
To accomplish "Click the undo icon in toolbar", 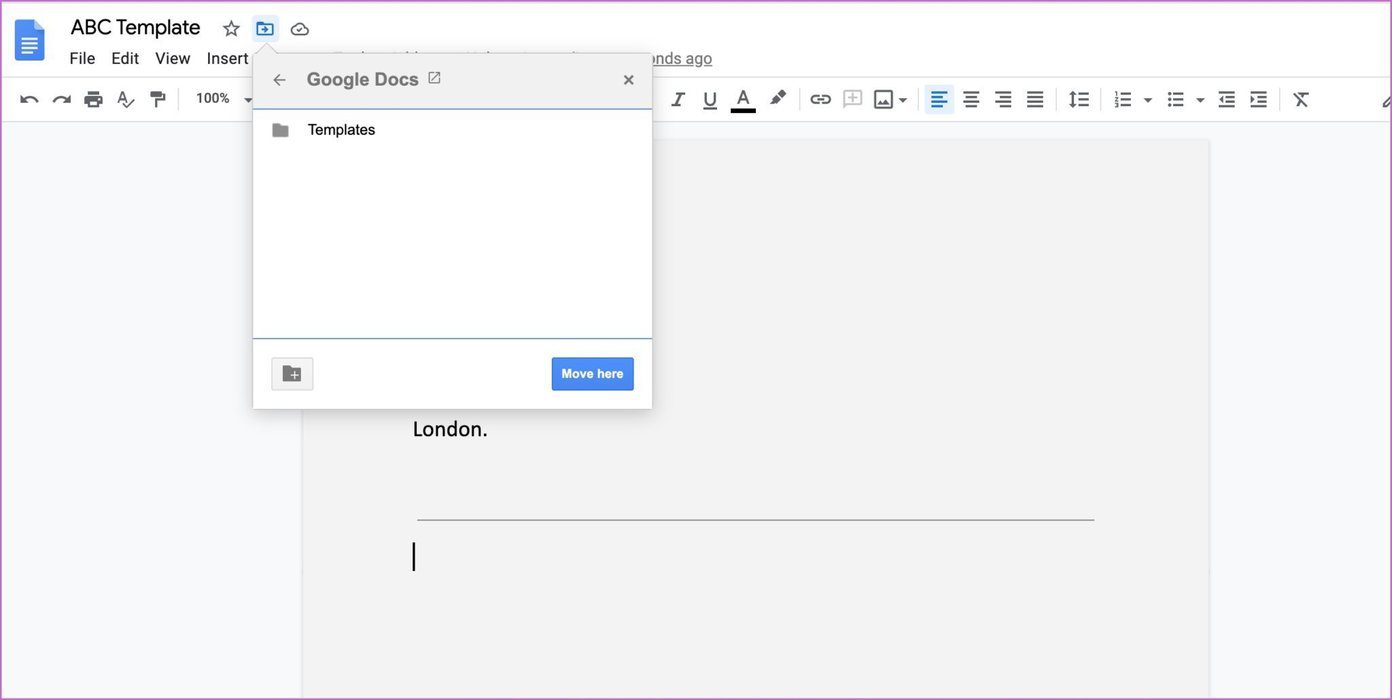I will (29, 99).
